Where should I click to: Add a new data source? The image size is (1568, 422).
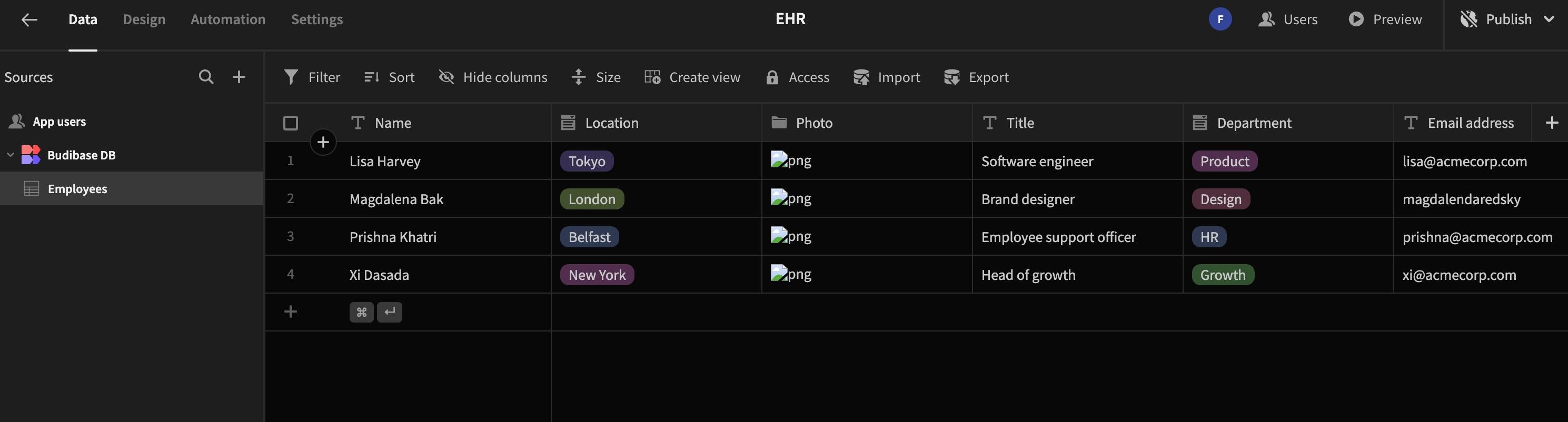[239, 77]
